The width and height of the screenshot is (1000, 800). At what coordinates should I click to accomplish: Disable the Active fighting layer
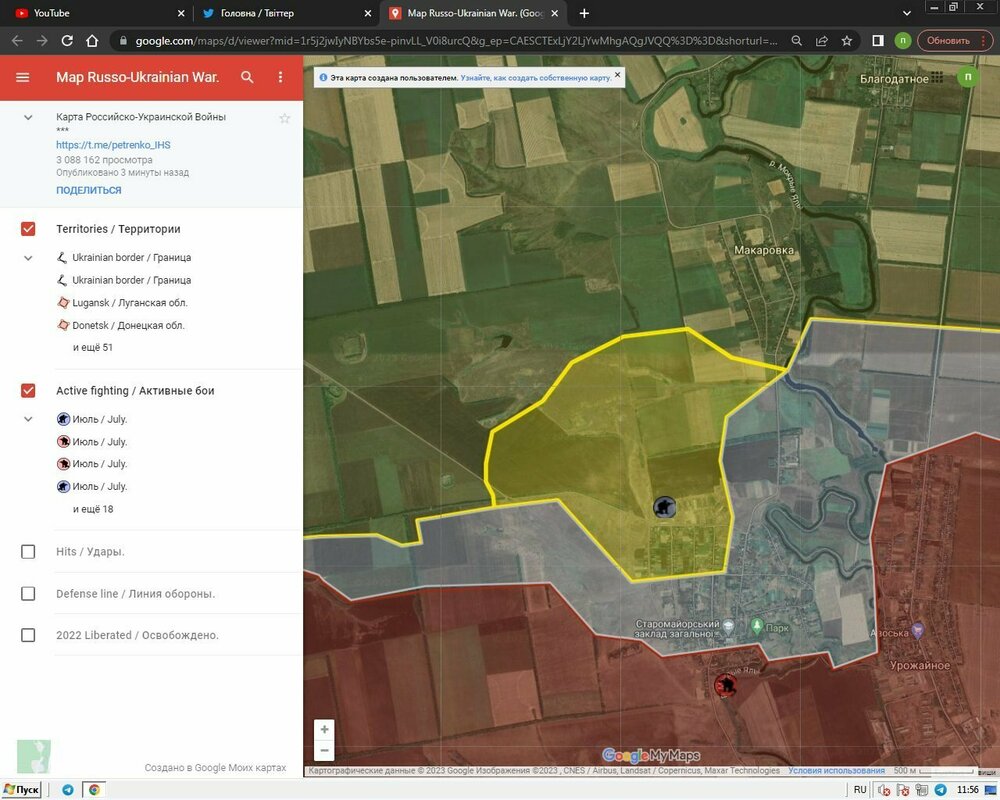[x=28, y=390]
